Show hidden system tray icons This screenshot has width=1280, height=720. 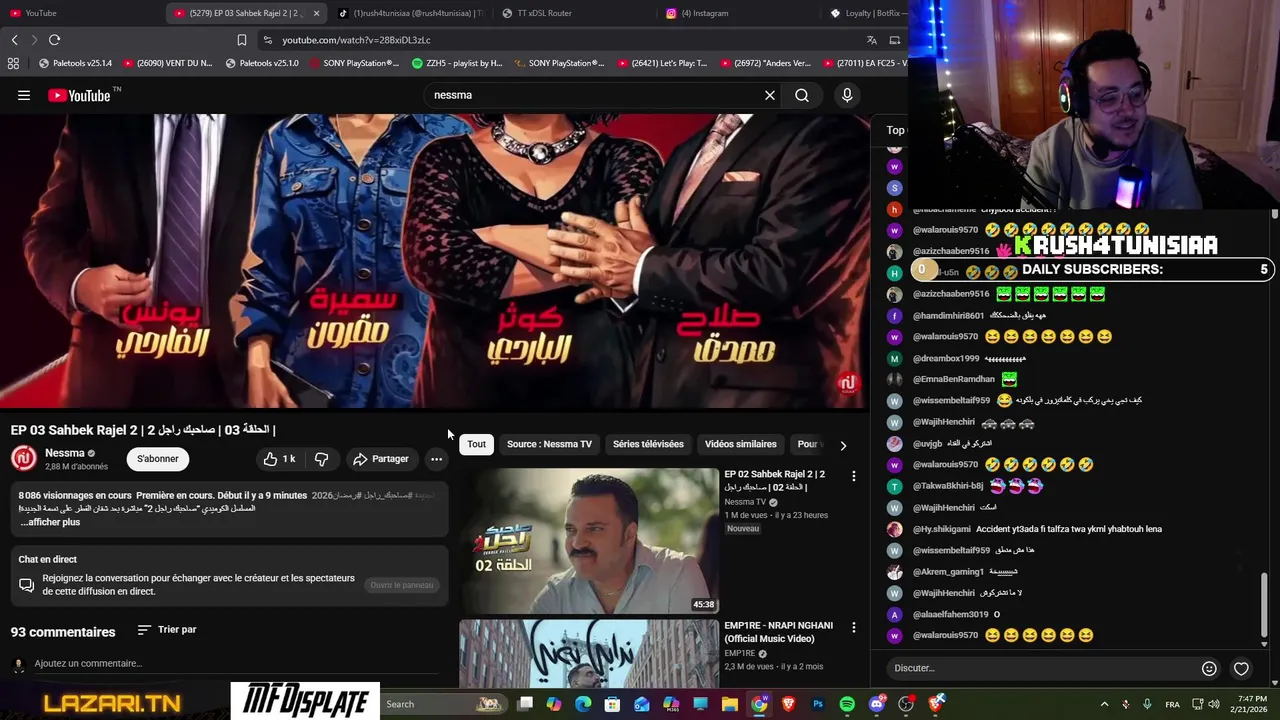coord(1104,704)
